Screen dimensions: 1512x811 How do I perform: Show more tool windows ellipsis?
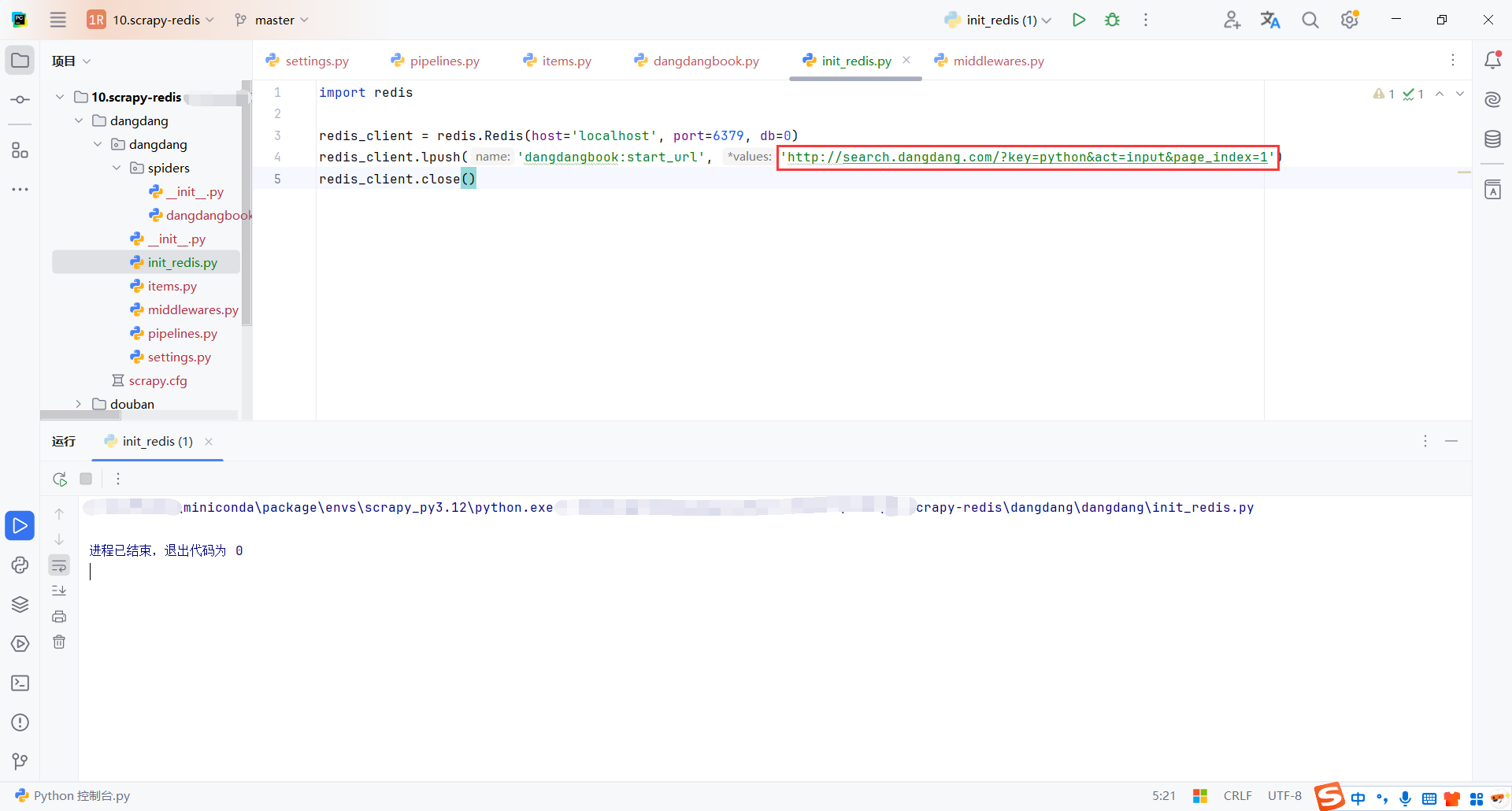tap(20, 189)
